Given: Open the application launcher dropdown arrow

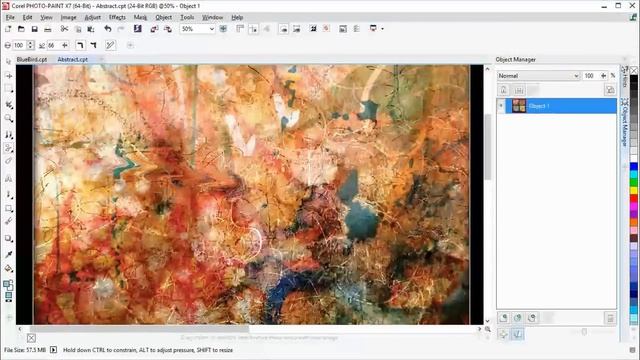Looking at the screenshot, I should click(382, 29).
